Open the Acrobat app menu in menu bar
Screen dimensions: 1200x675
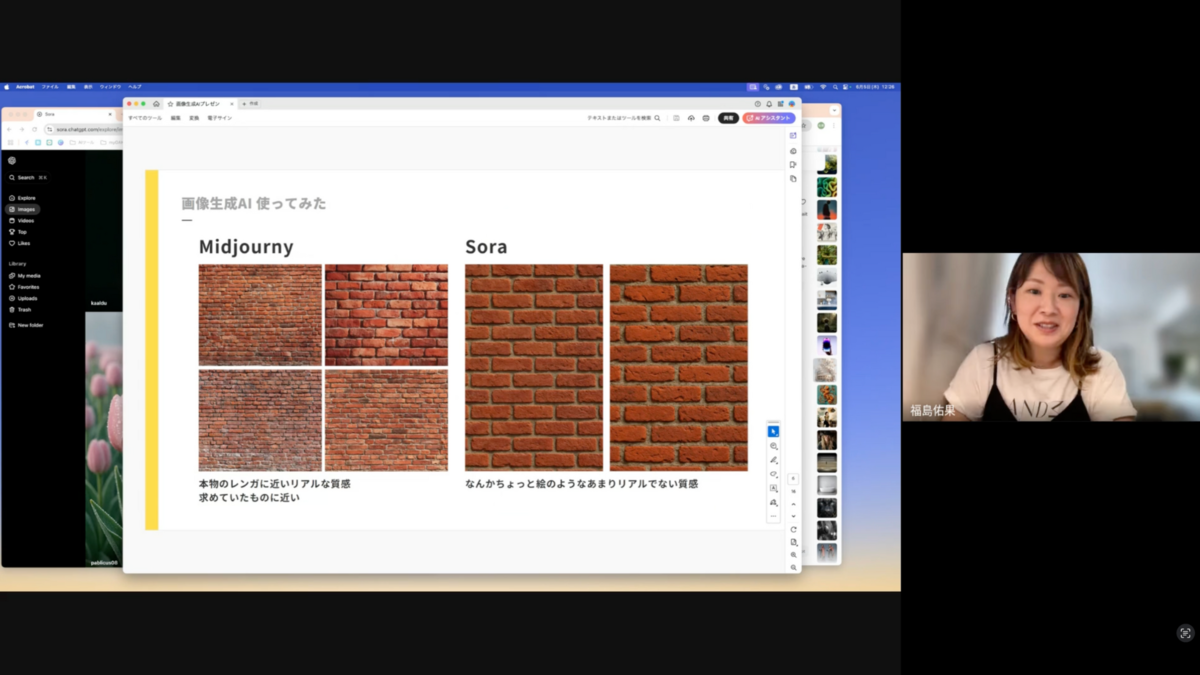coord(25,87)
